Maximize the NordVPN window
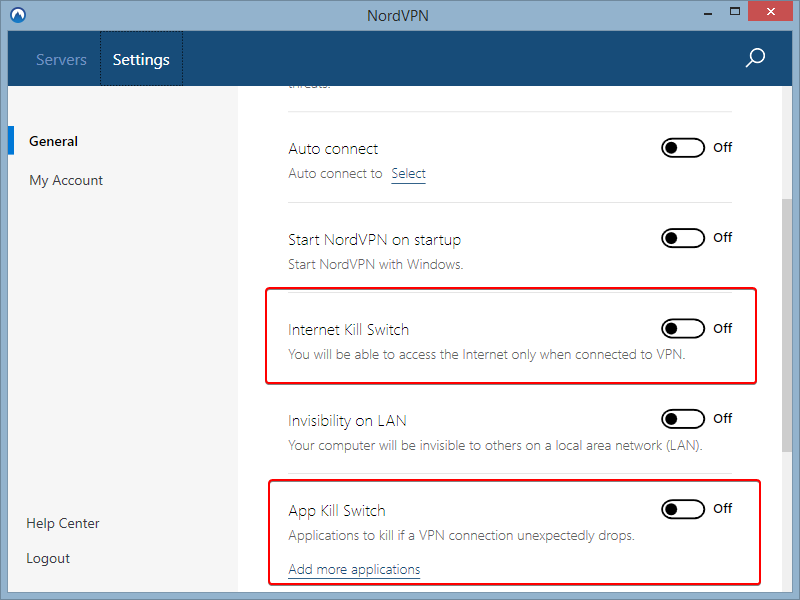 735,11
